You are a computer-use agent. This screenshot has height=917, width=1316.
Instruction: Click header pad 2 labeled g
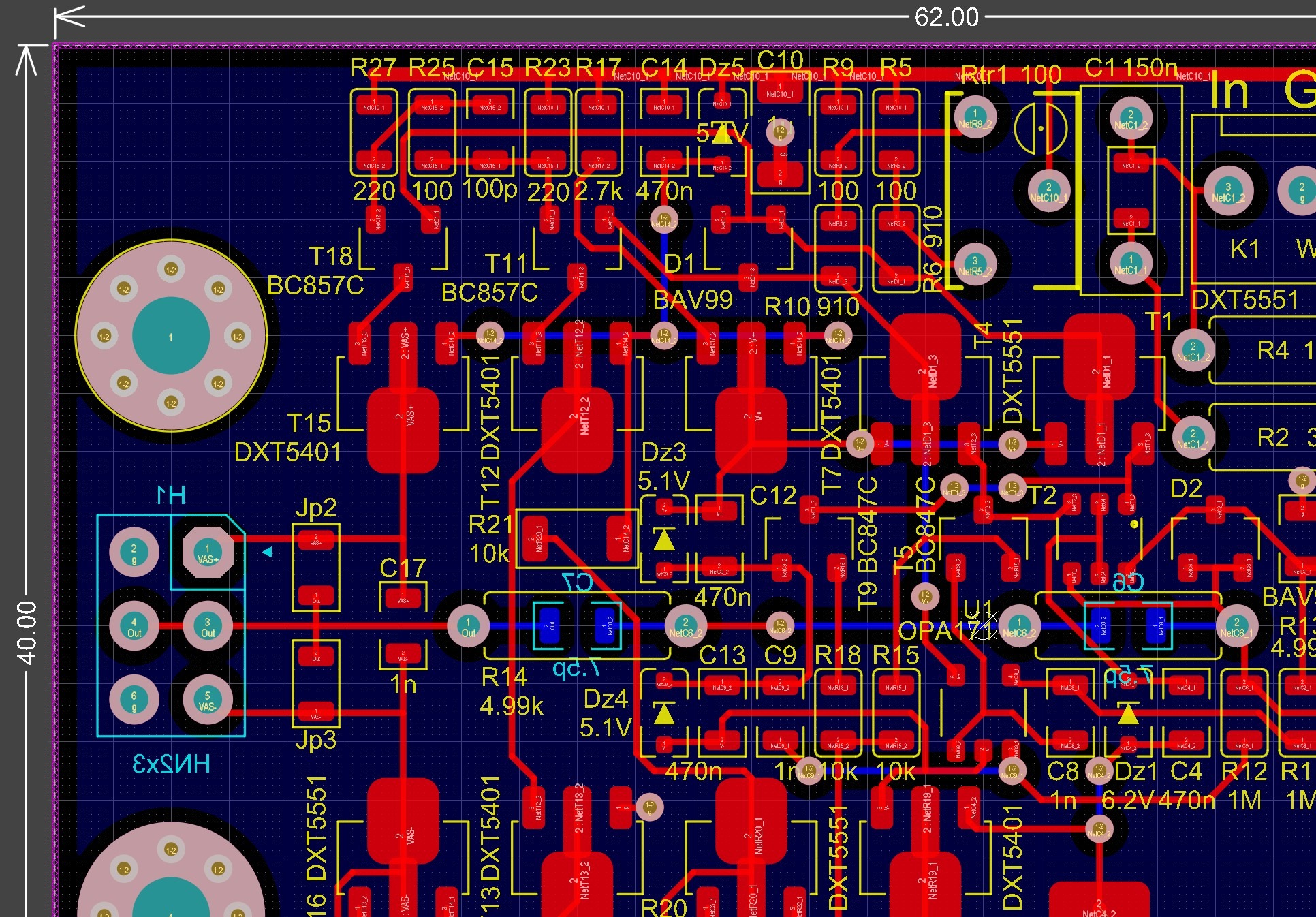(x=134, y=553)
